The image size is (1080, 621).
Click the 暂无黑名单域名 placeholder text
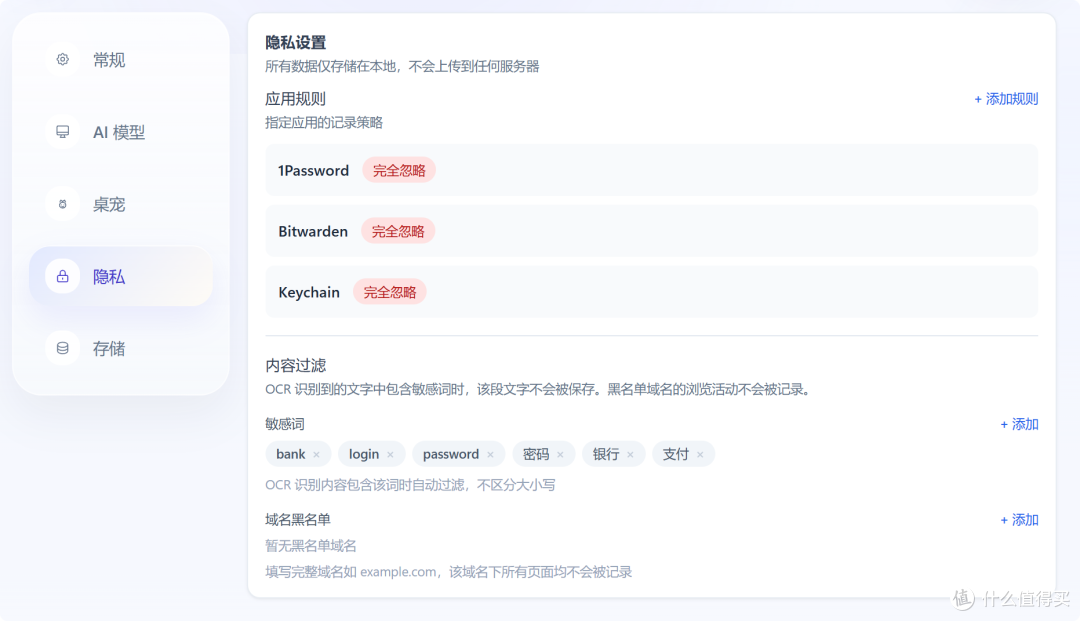coord(311,546)
